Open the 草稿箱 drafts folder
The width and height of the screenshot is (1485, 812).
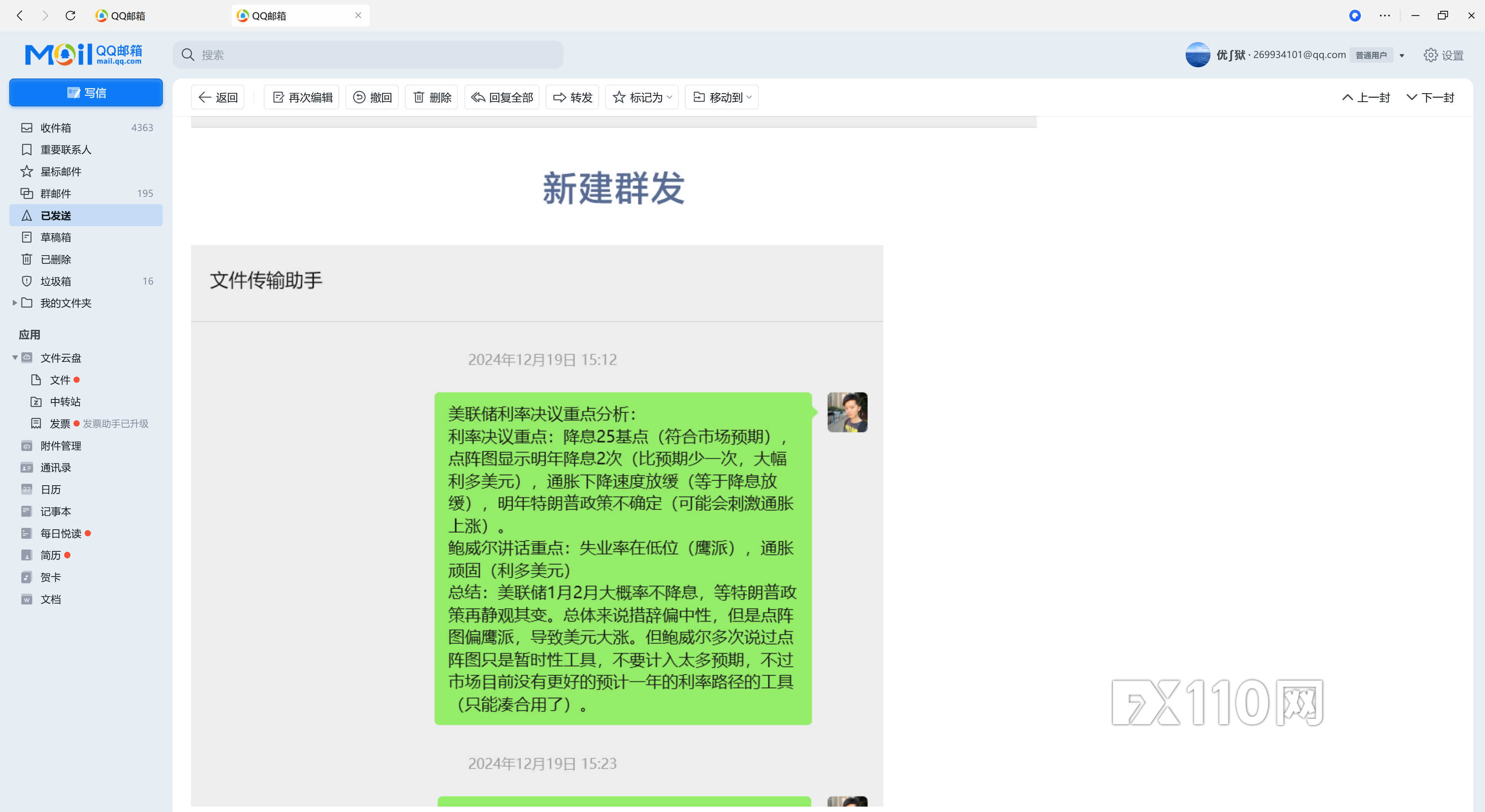[x=86, y=237]
